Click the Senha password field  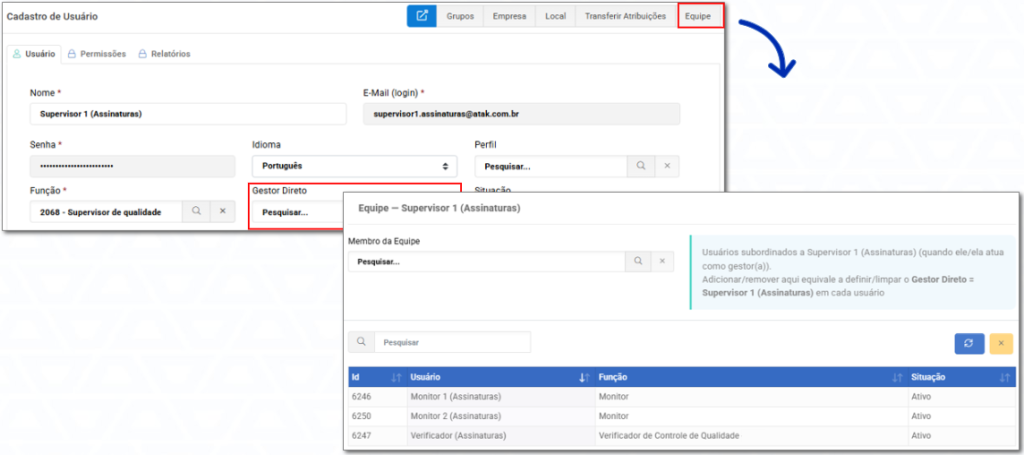click(x=133, y=166)
